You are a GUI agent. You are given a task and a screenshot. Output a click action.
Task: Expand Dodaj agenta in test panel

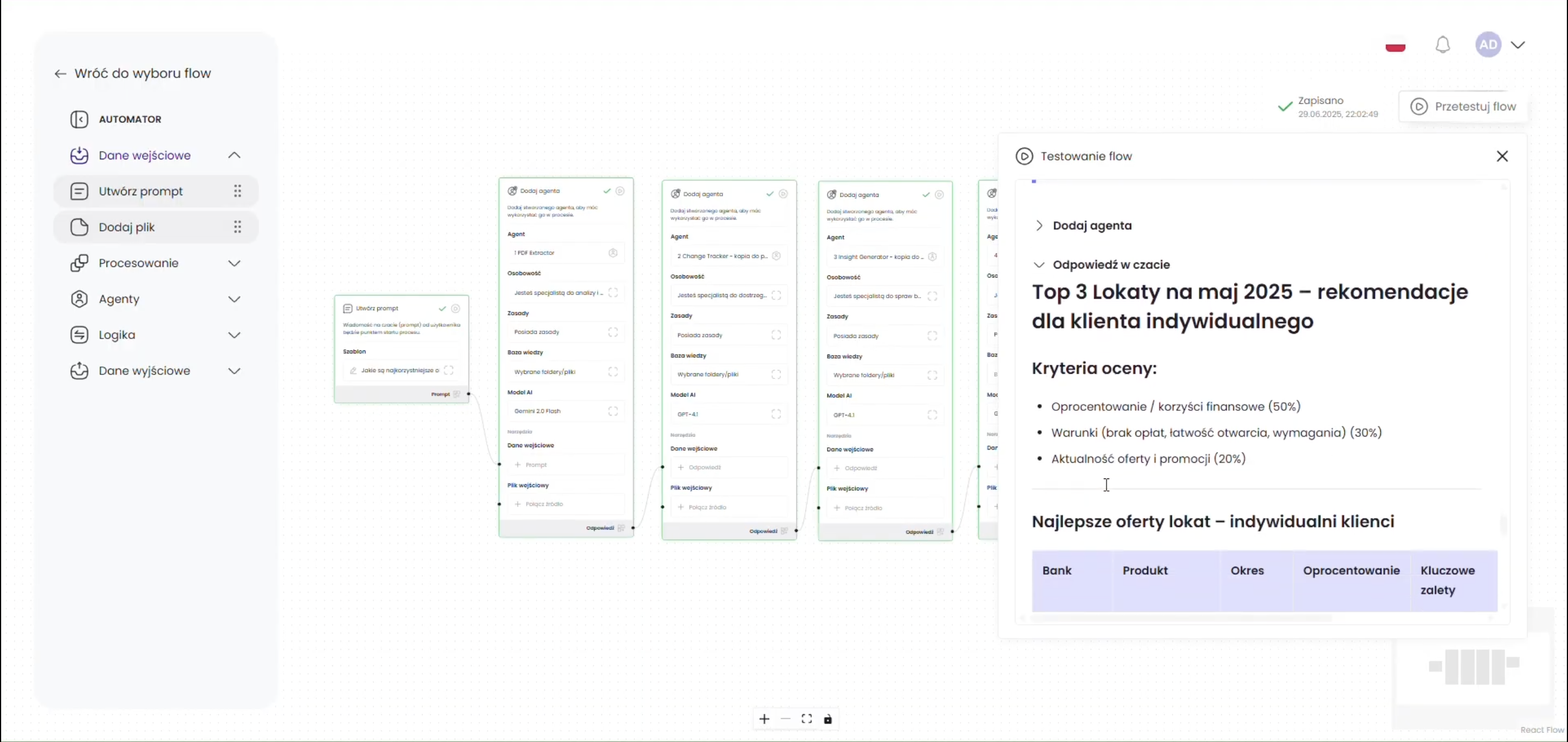1039,226
